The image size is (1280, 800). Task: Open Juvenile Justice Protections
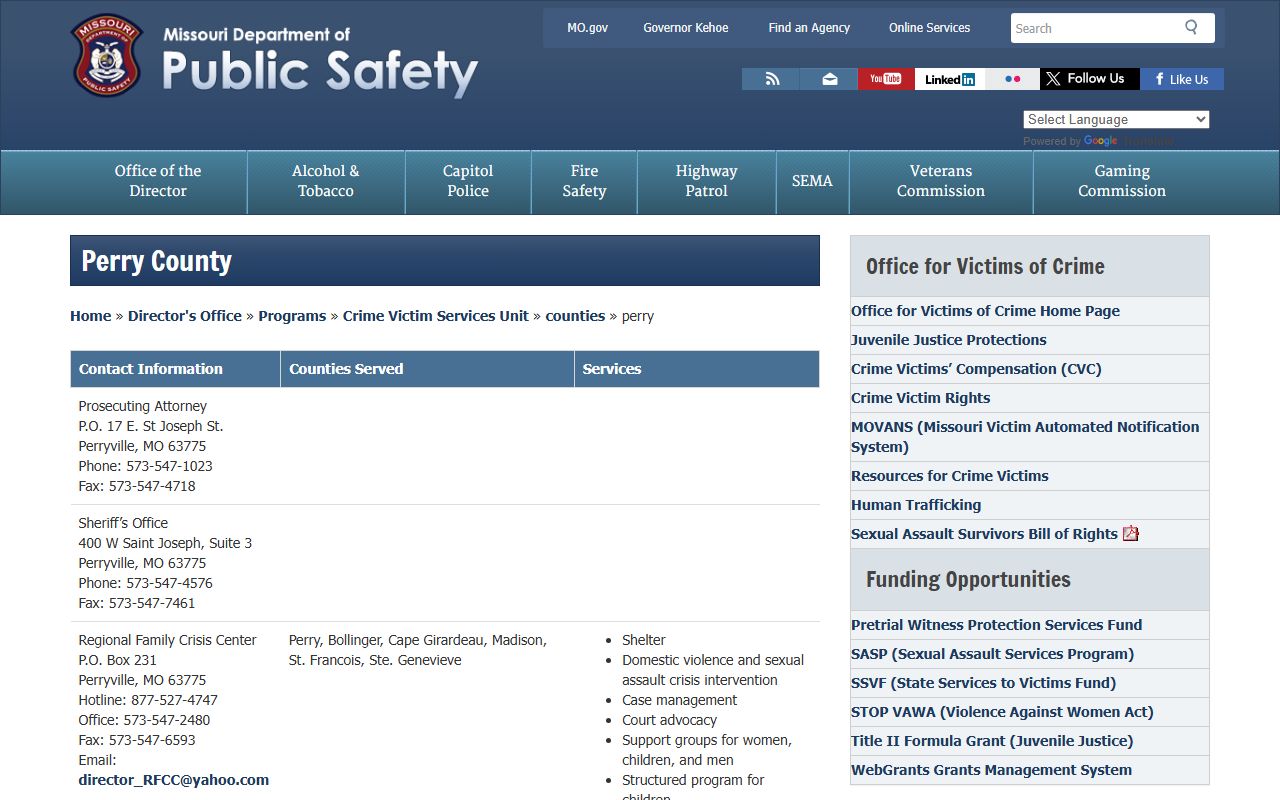(949, 340)
